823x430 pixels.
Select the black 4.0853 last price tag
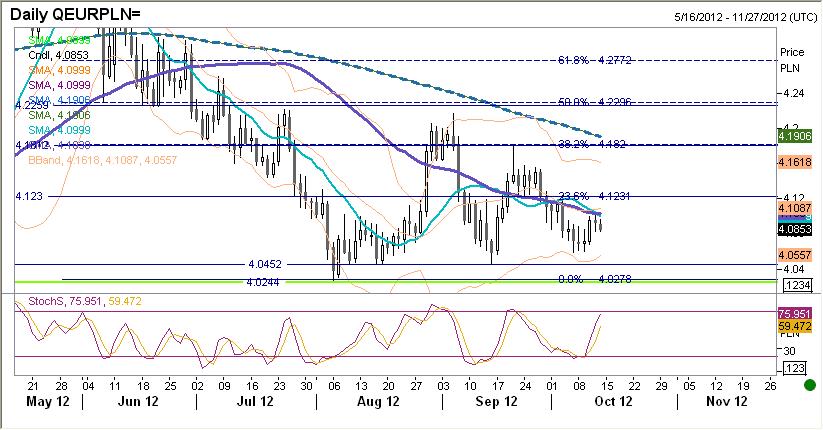[x=795, y=229]
